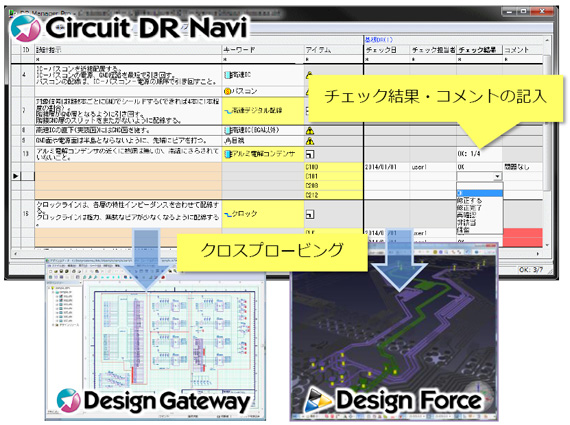Click the orange パスコン keyword icon
The image size is (570, 425).
coord(227,91)
